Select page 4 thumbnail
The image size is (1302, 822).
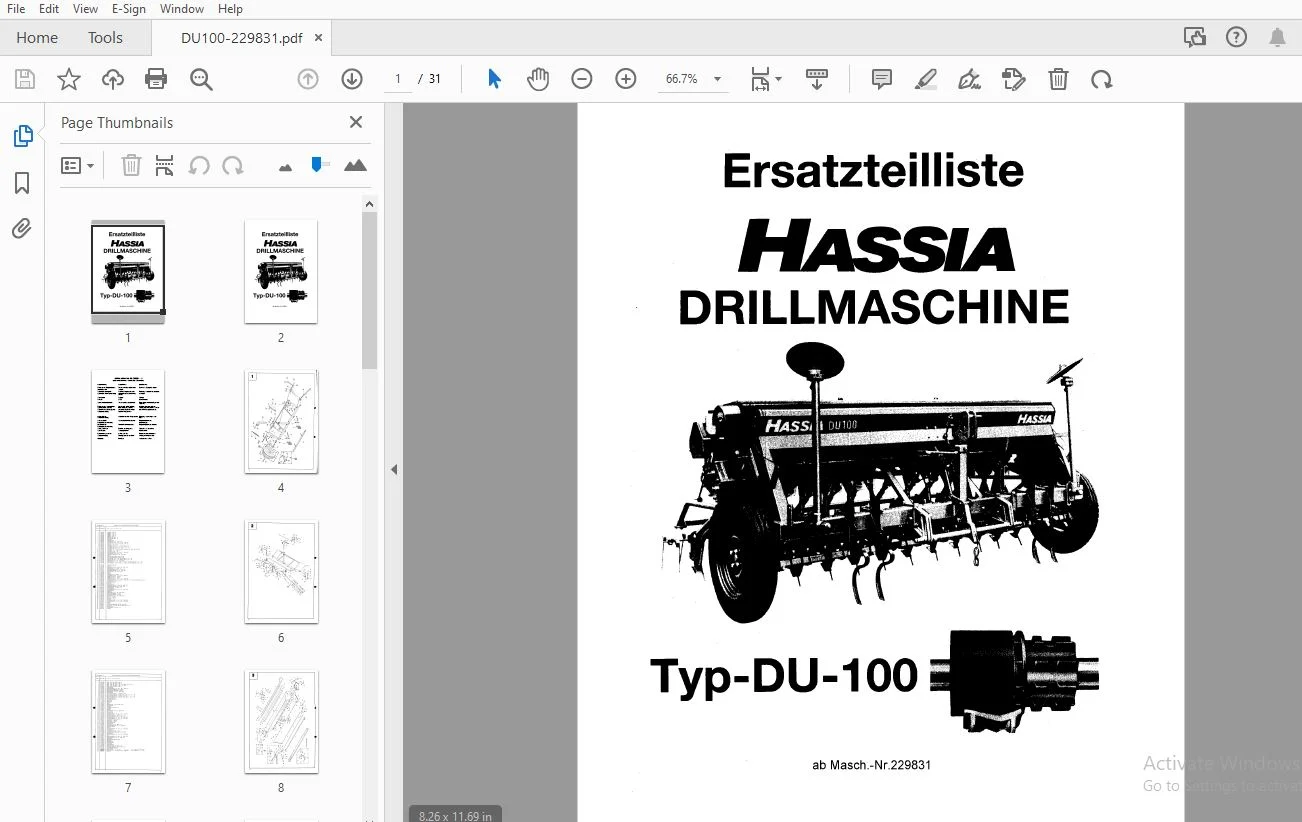[281, 421]
